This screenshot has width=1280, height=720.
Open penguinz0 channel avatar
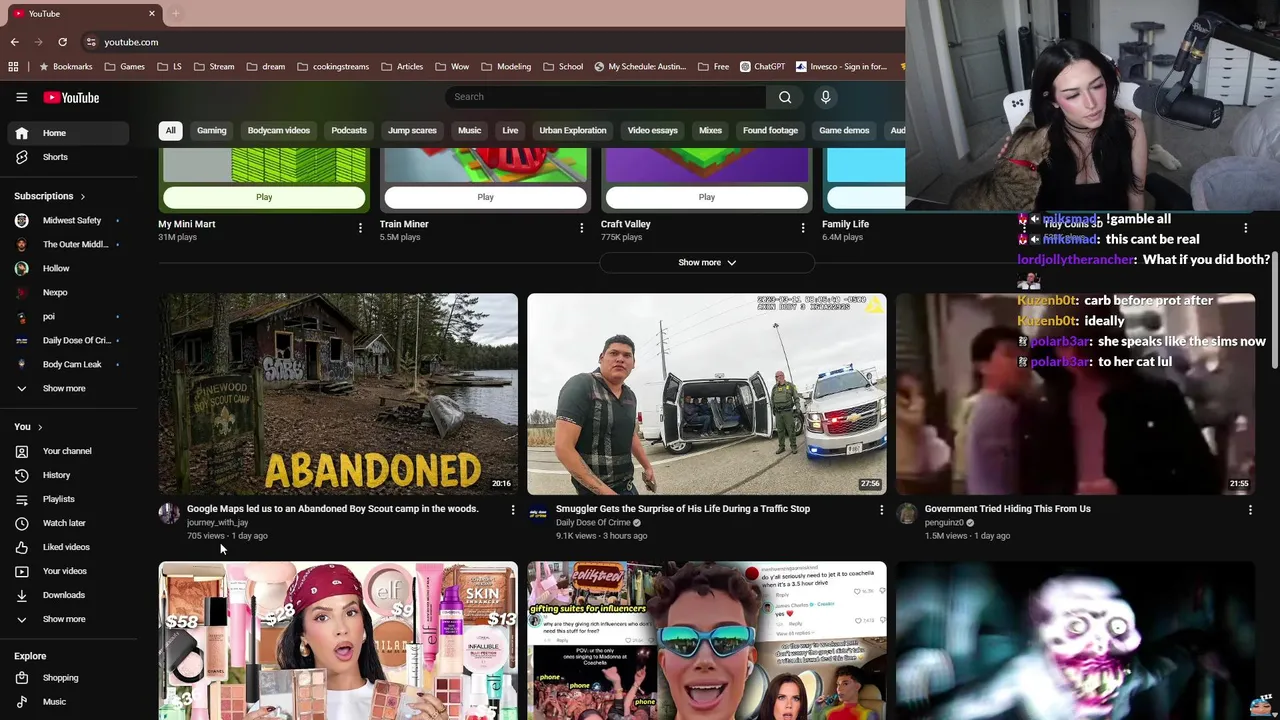coord(907,514)
